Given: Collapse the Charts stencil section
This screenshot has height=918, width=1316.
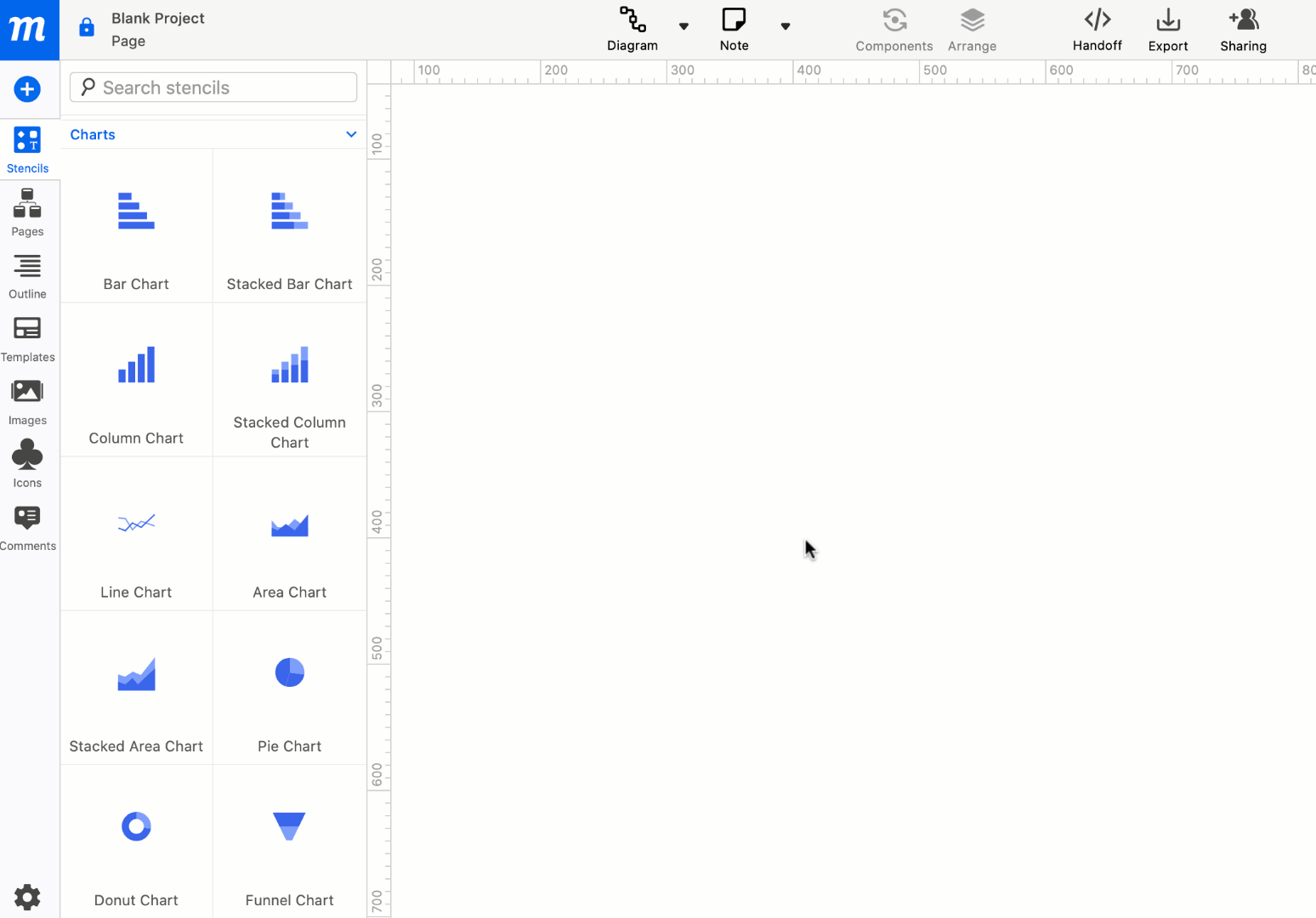Looking at the screenshot, I should pos(351,134).
